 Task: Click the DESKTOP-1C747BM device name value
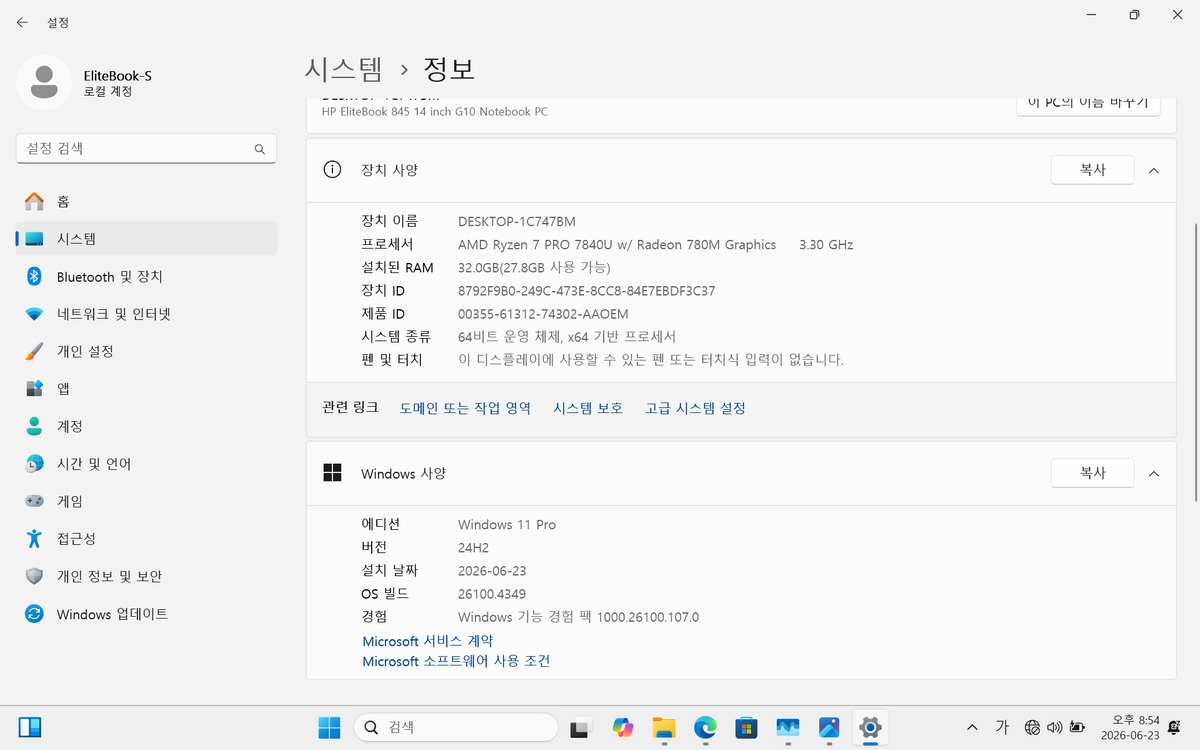click(517, 221)
